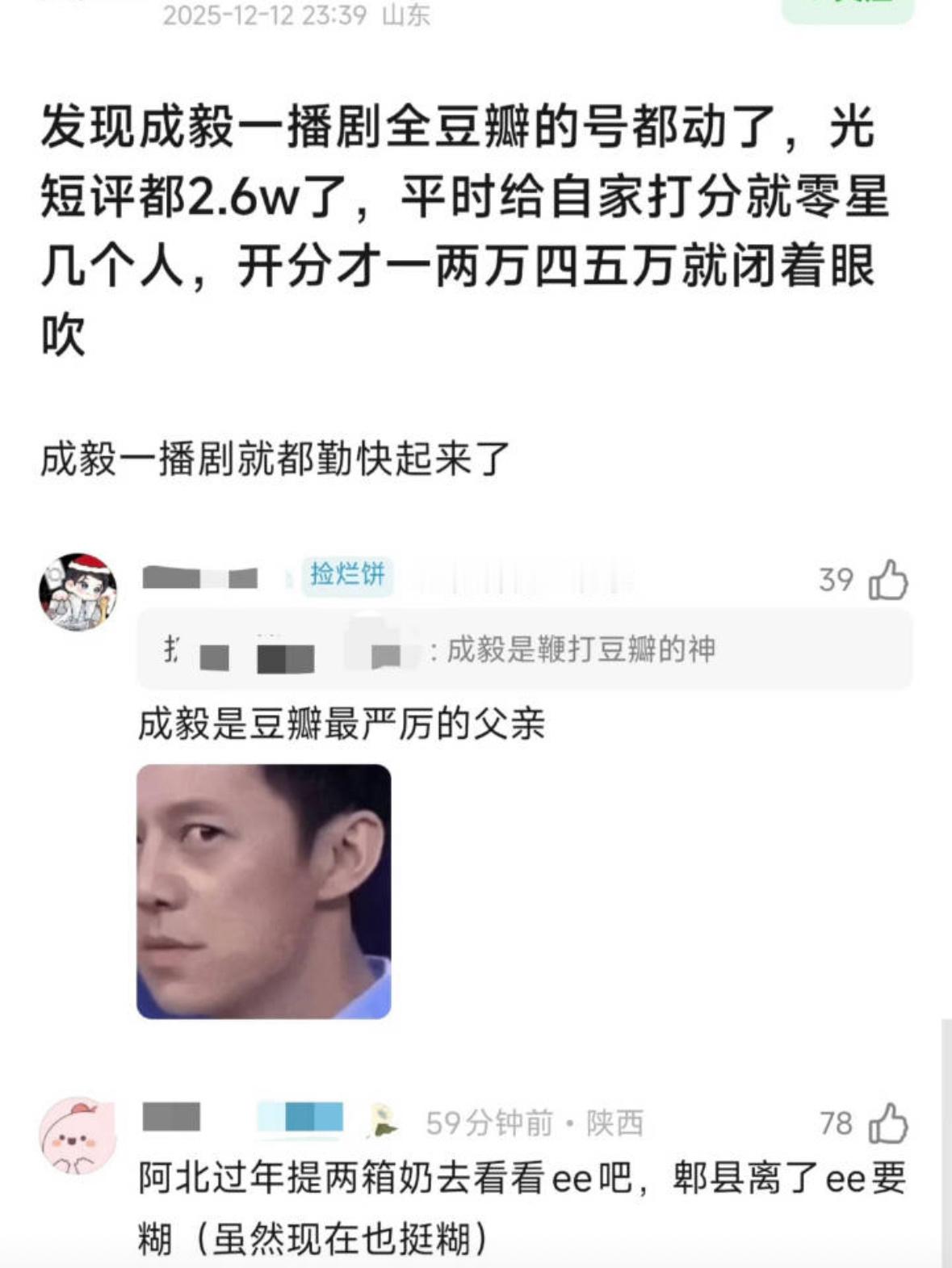Open the man's face meme image
Viewport: 952px width, 1268px height.
[x=264, y=892]
